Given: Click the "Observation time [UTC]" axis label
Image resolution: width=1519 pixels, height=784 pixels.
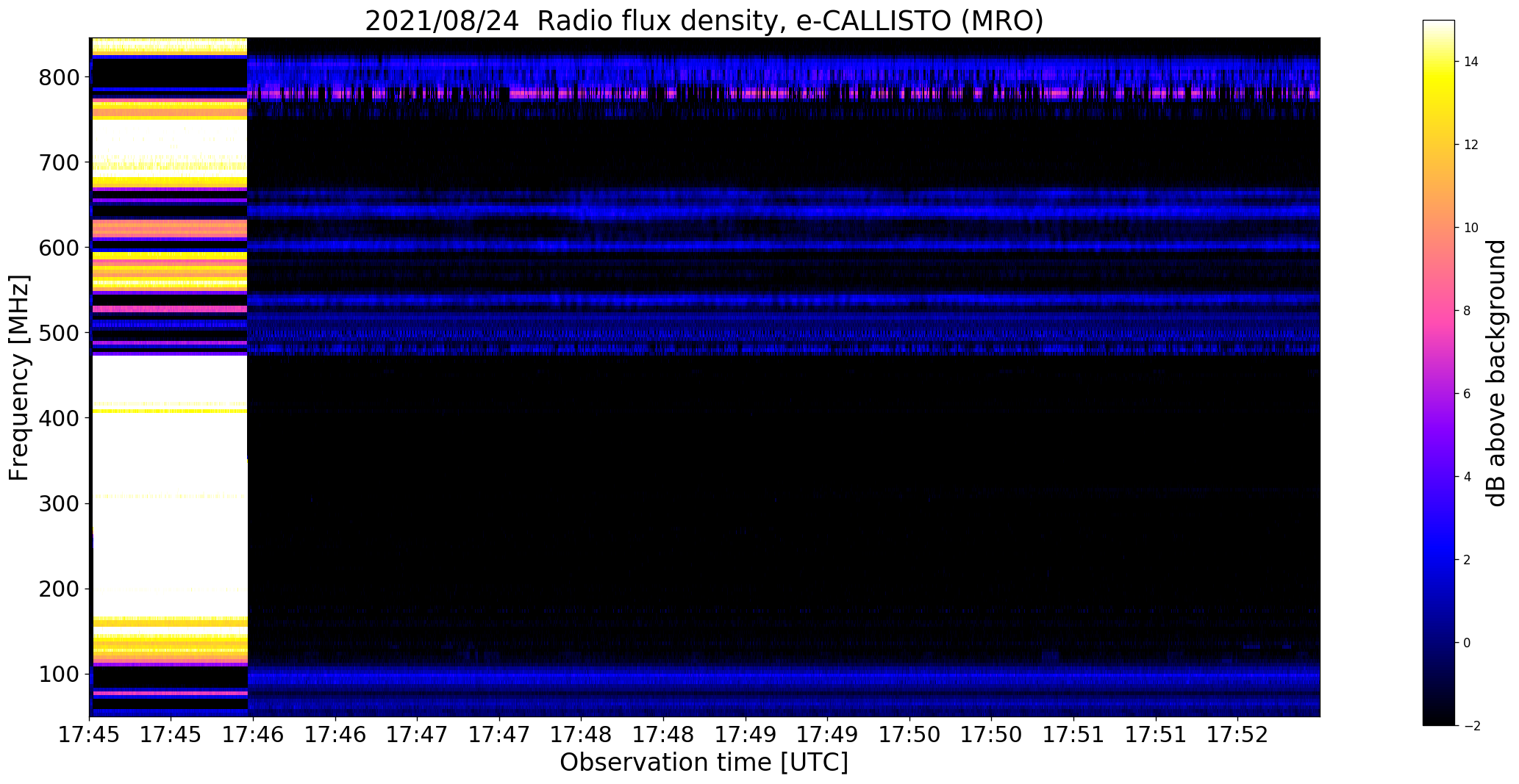Looking at the screenshot, I should (x=704, y=763).
